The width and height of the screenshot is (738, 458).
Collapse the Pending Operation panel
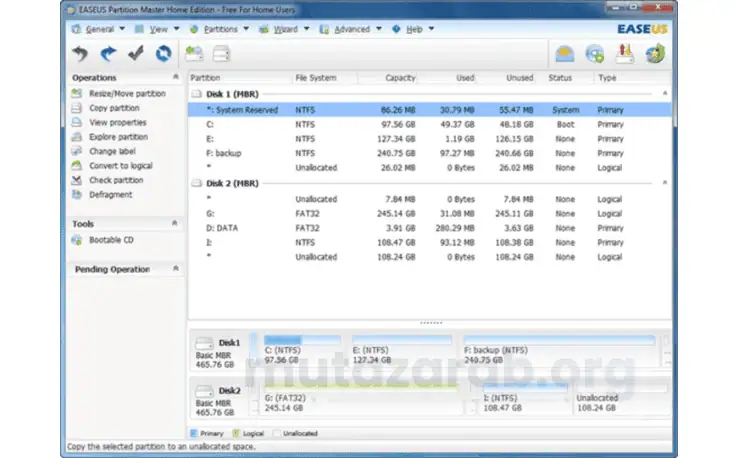click(176, 268)
